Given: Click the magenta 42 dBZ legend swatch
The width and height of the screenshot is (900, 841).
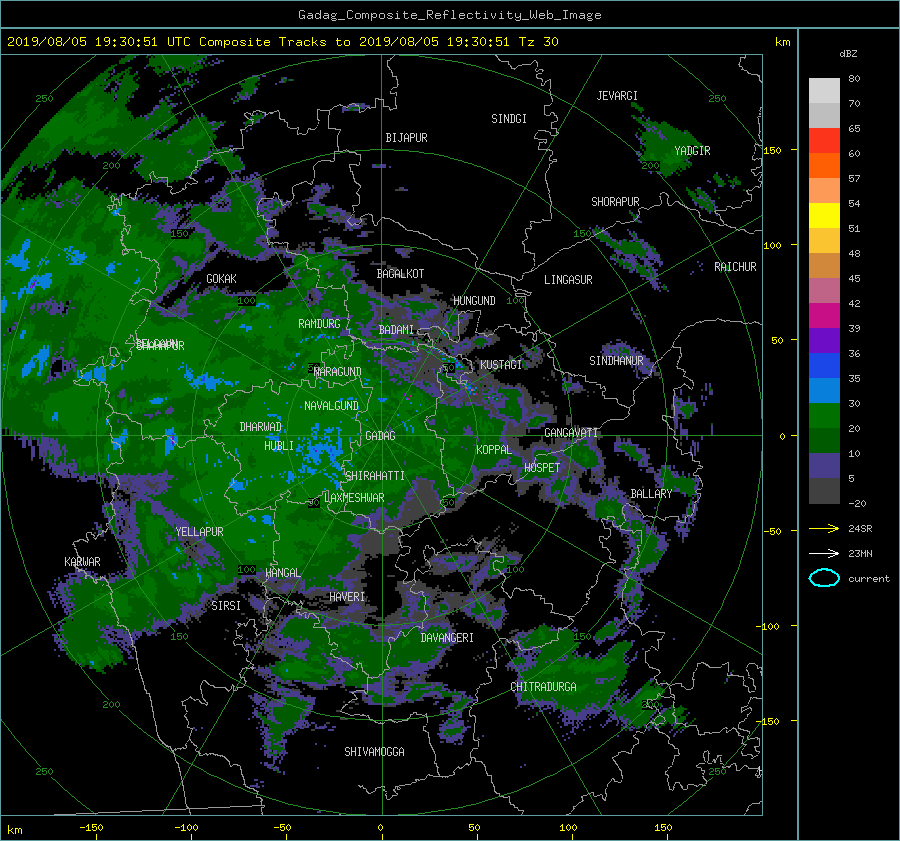Looking at the screenshot, I should [x=824, y=315].
